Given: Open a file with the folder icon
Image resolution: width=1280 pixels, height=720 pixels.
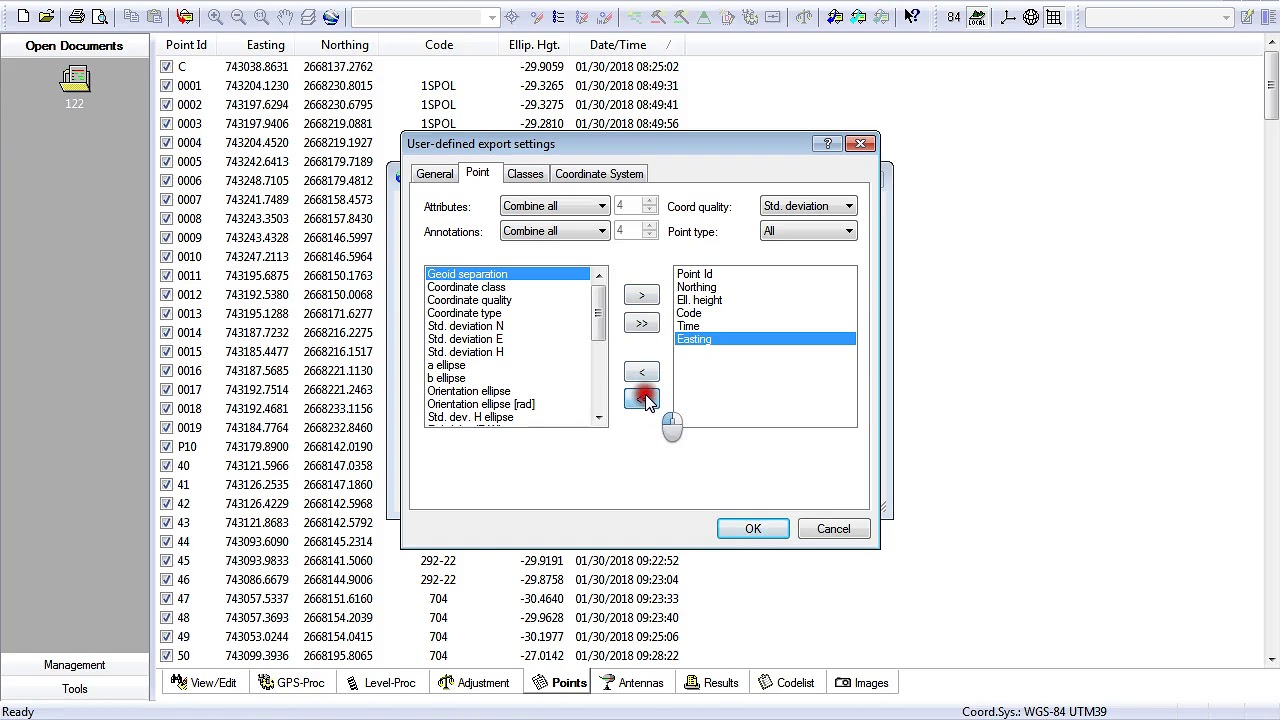Looking at the screenshot, I should coord(46,17).
